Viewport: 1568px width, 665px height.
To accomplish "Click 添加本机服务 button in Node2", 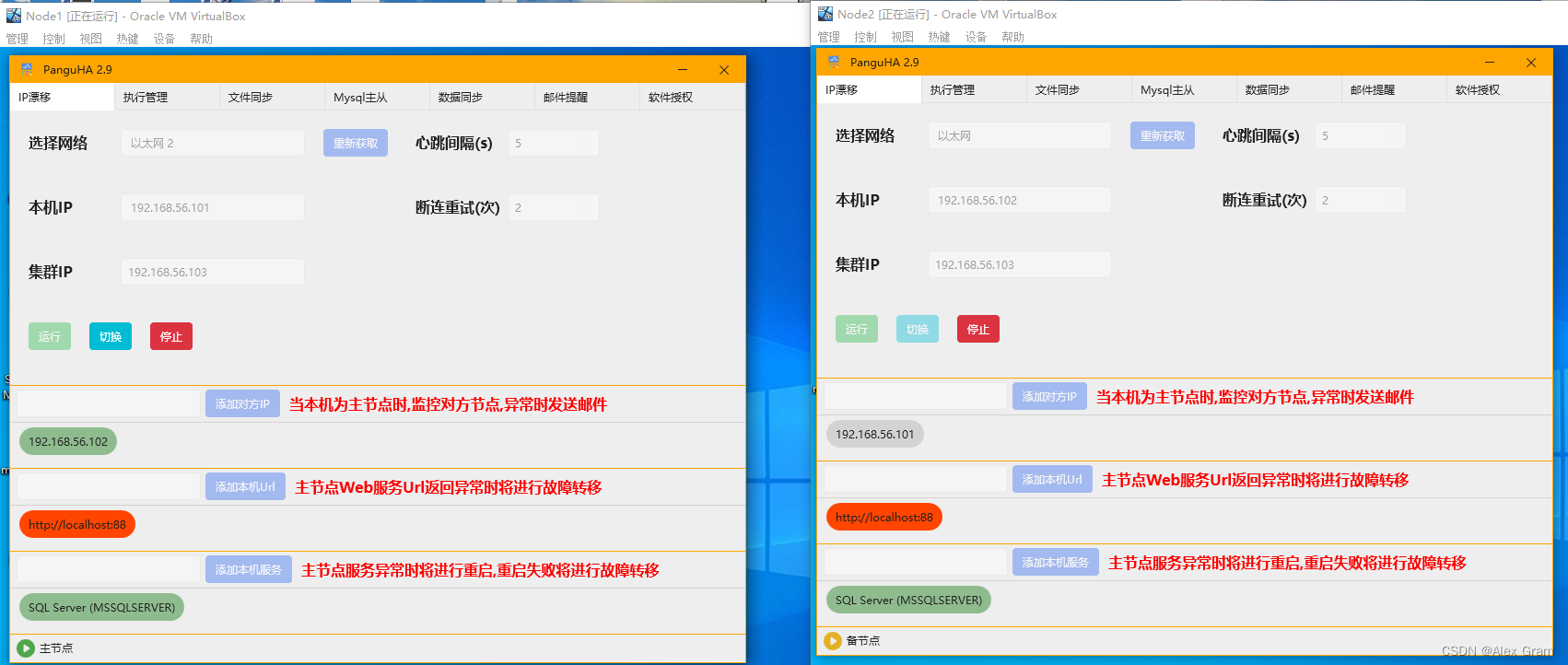I will pyautogui.click(x=1056, y=562).
